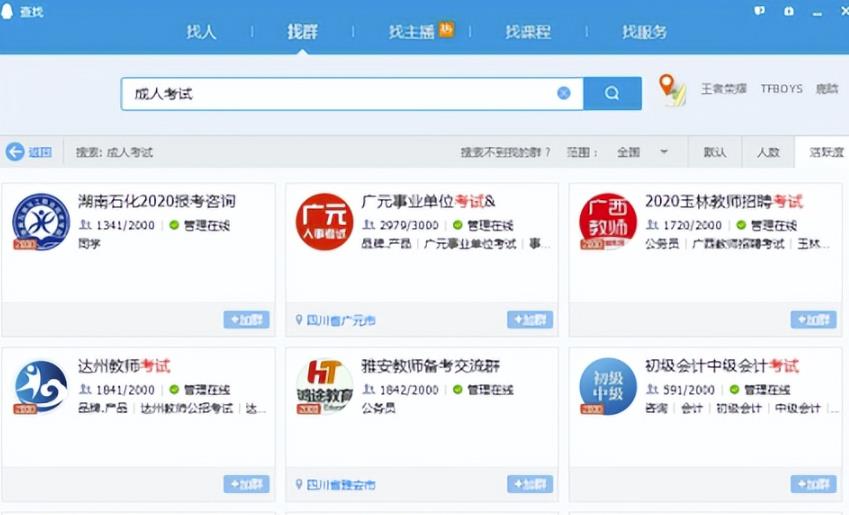849x515 pixels.
Task: Sort results by 活跃度
Action: tap(825, 152)
